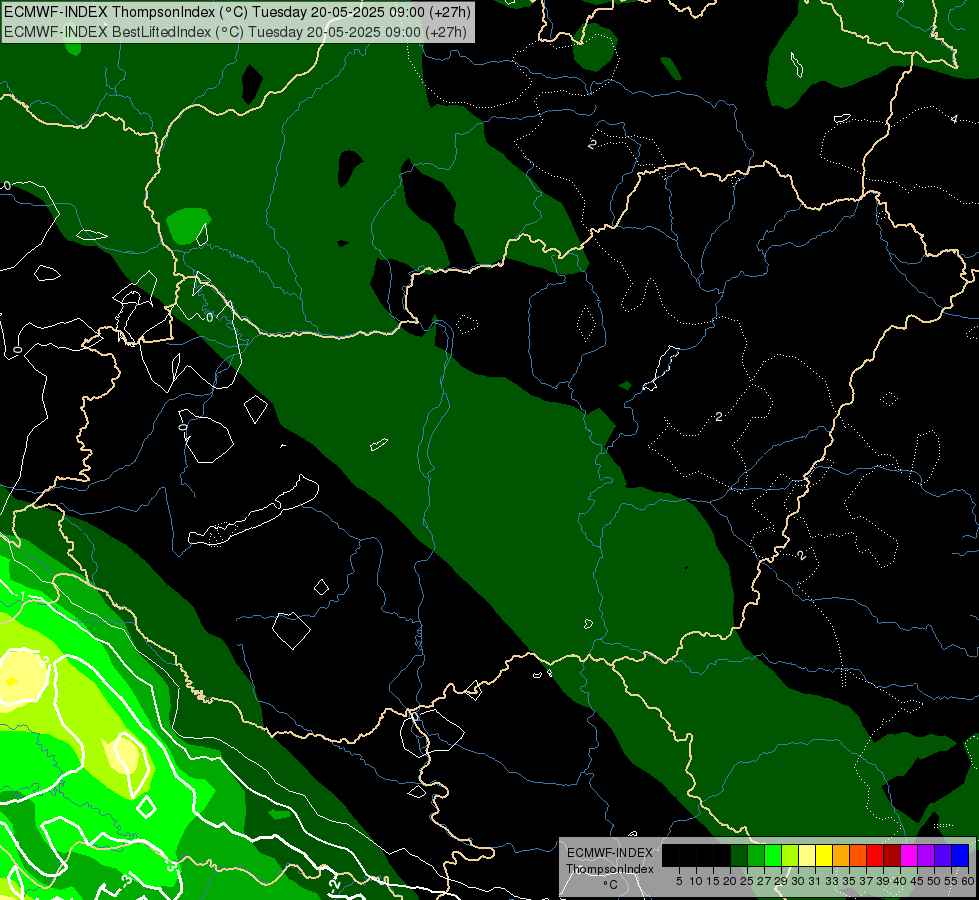
Task: Click the legend scale value '27'
Action: 764,881
